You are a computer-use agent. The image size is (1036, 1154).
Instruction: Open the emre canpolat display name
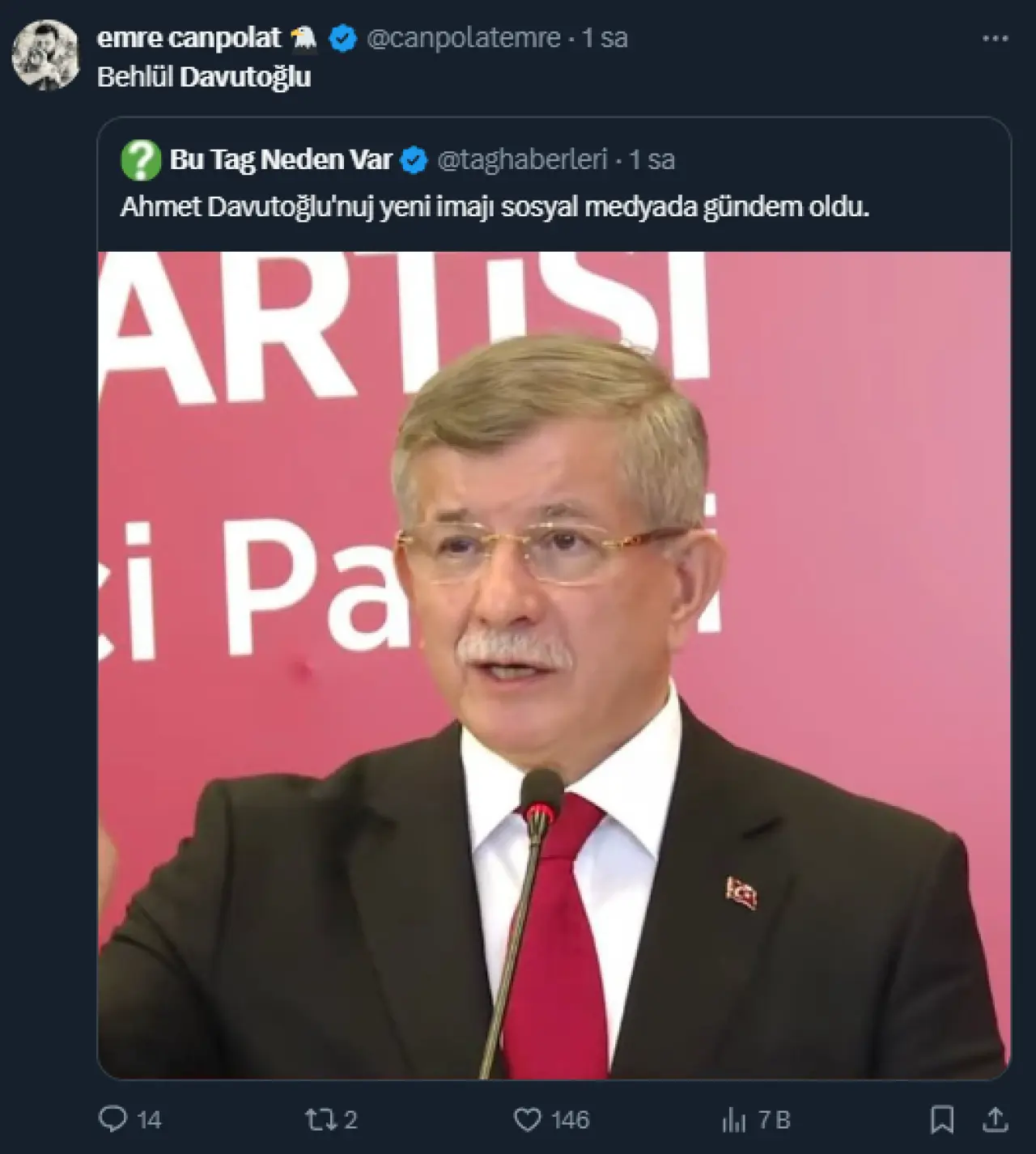[x=189, y=37]
